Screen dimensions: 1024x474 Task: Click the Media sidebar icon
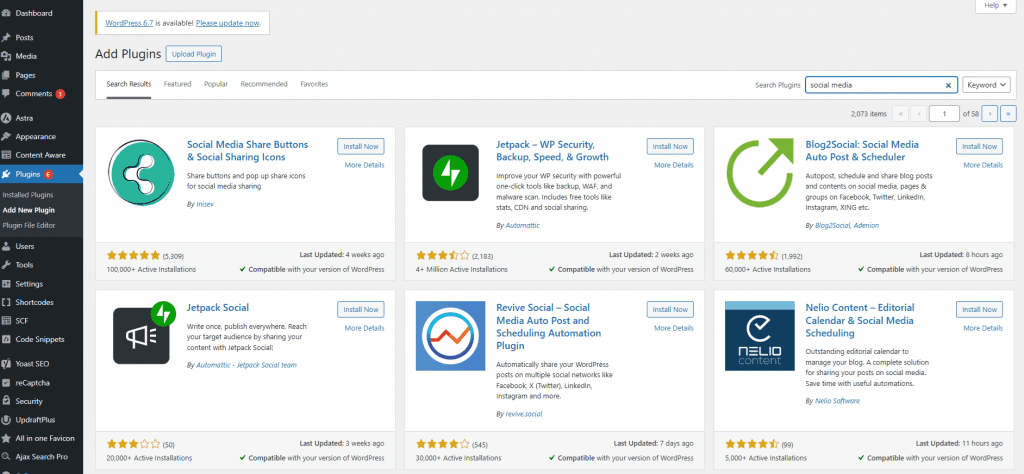pyautogui.click(x=6, y=56)
